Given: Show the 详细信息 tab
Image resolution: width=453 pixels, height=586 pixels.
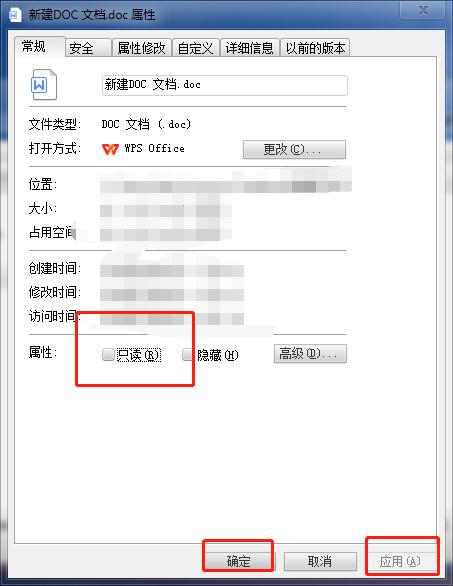Looking at the screenshot, I should (250, 48).
